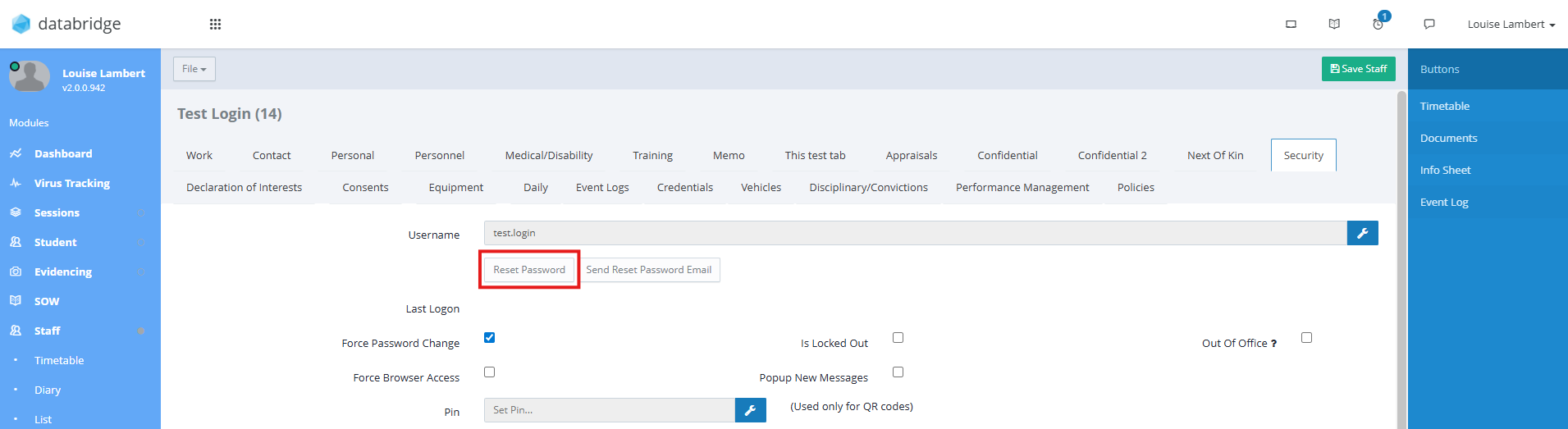Switch to the Appraisals tab
This screenshot has height=429, width=1568.
pyautogui.click(x=912, y=155)
